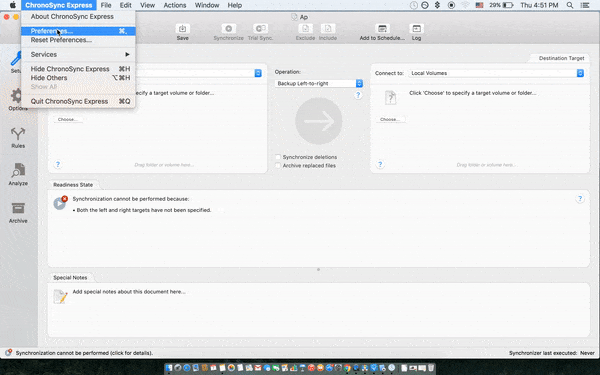Open left target Connect to dropdown arrow
The image size is (600, 375).
pos(258,73)
